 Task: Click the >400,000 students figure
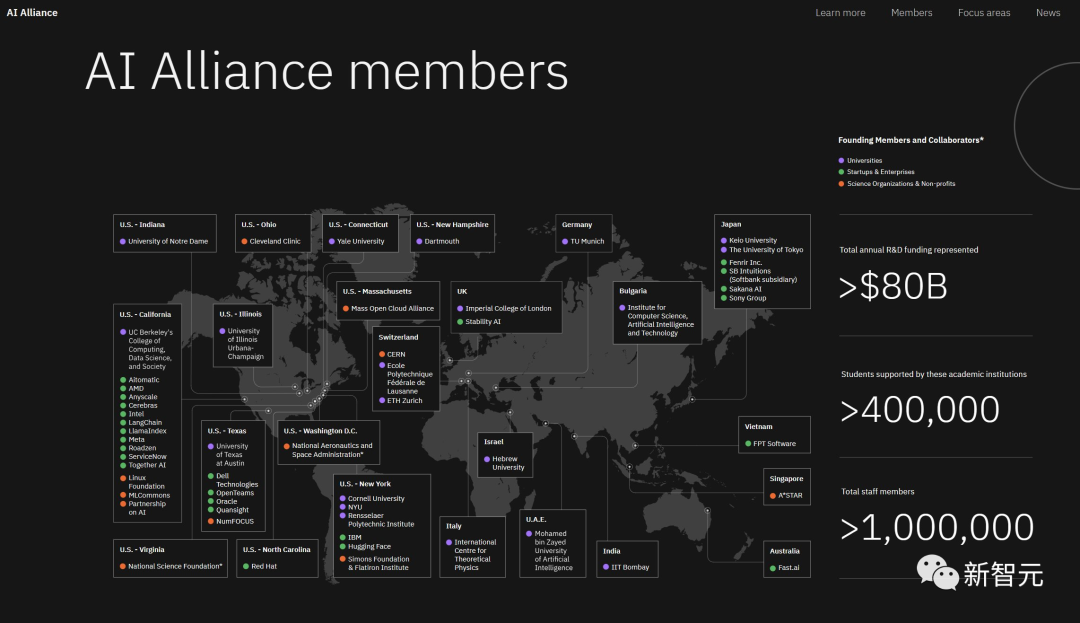coord(920,410)
